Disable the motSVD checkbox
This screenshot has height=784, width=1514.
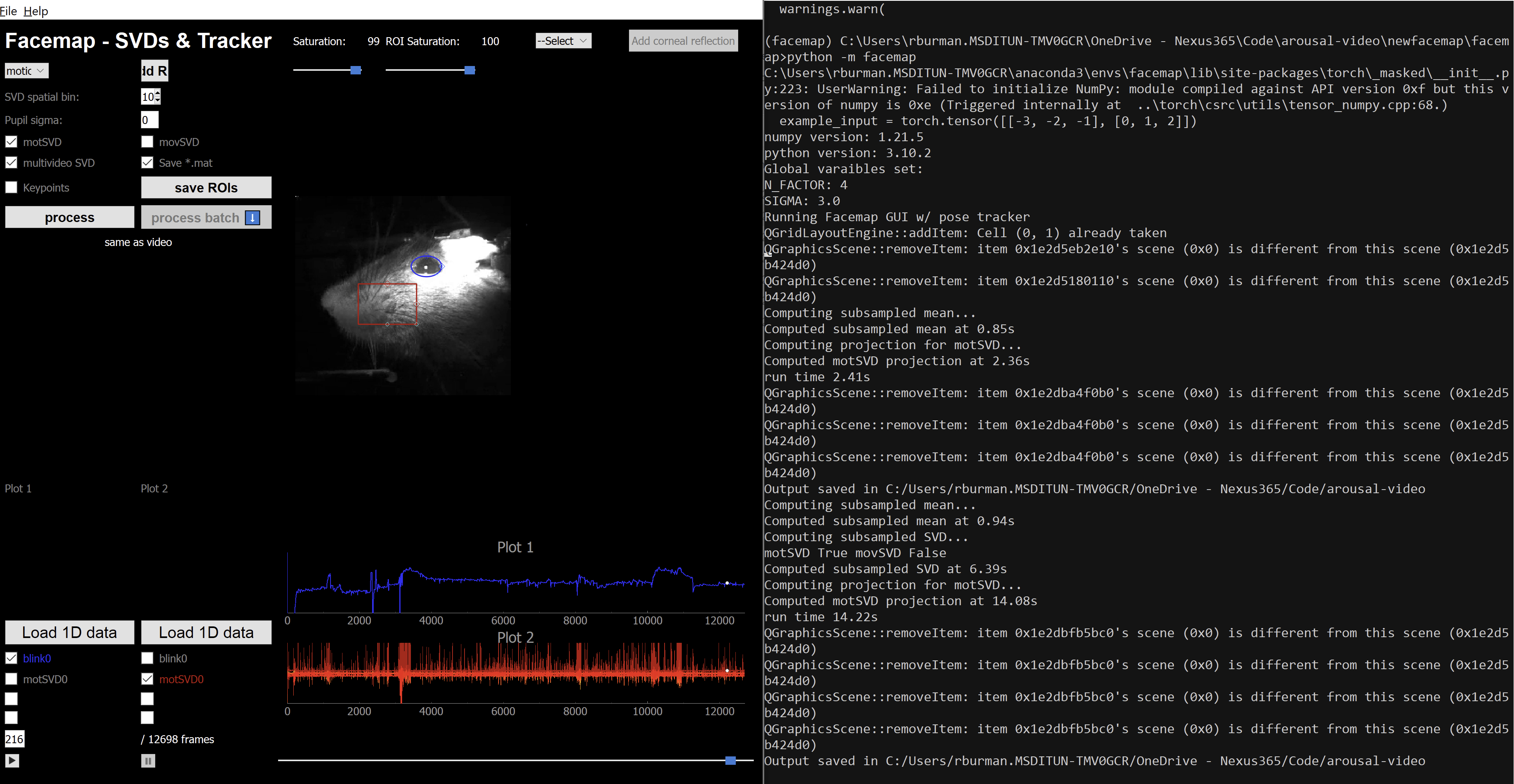pyautogui.click(x=11, y=142)
